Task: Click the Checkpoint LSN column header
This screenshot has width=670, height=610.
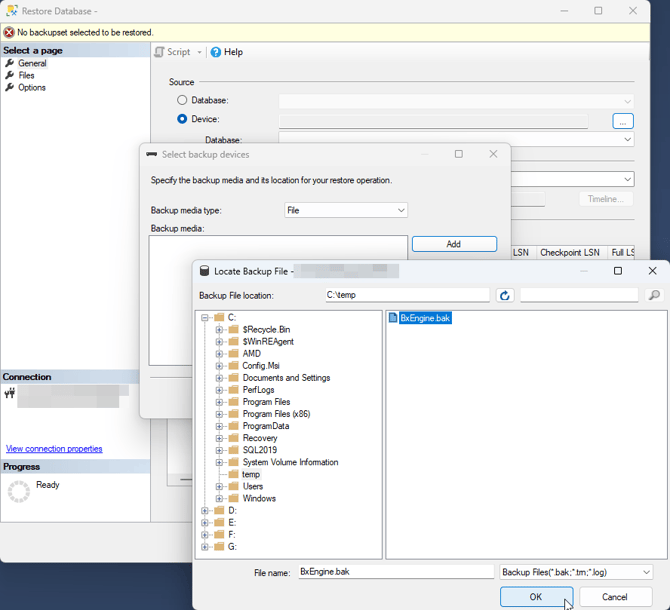Action: pos(570,252)
